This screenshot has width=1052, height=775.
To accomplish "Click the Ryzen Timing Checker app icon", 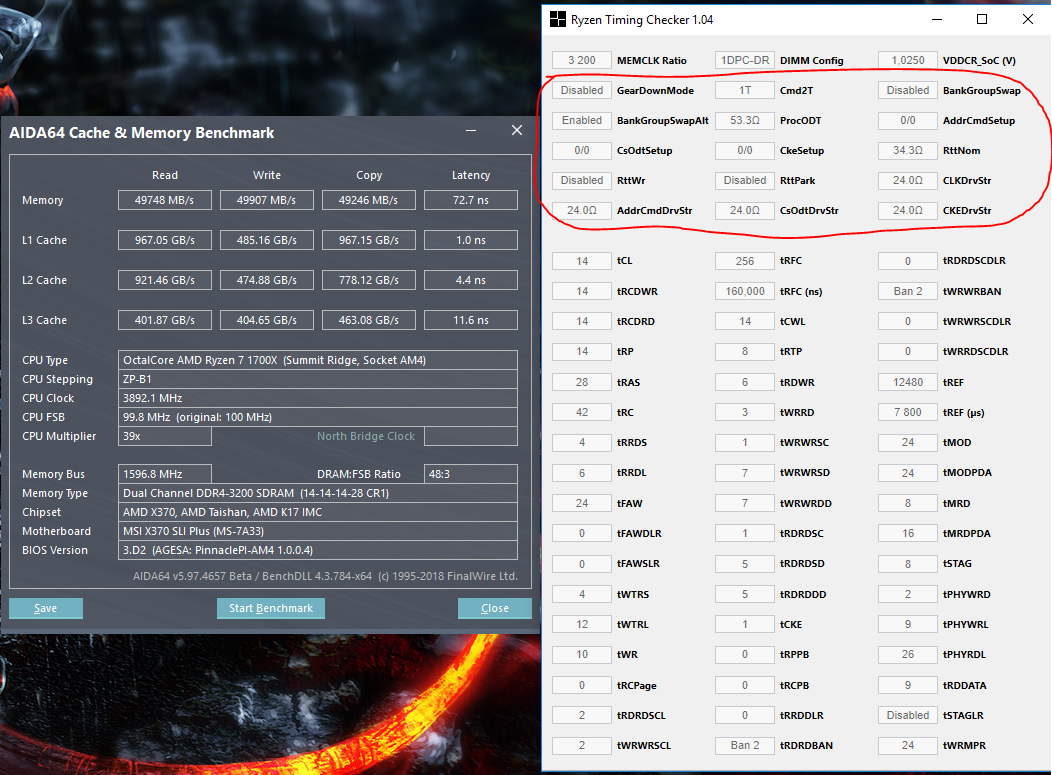I will click(x=558, y=19).
